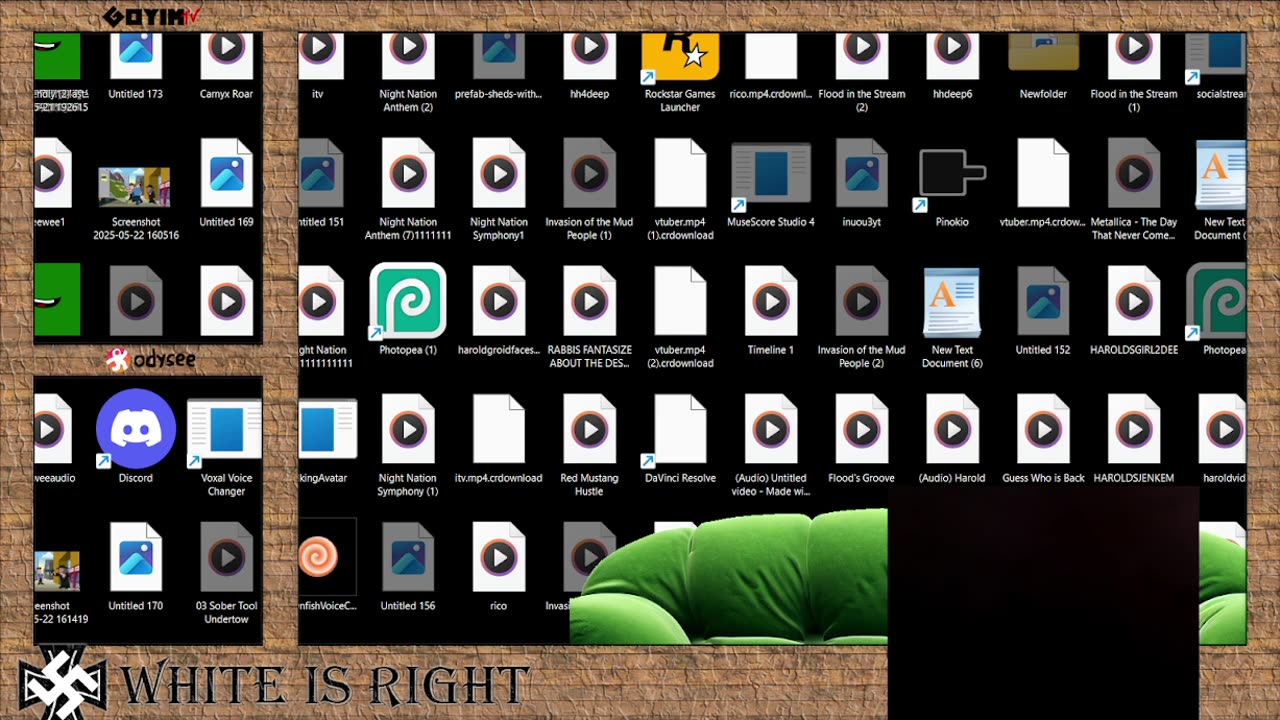Launch Voxal Voice Changer shortcut
This screenshot has width=1280, height=720.
(226, 429)
